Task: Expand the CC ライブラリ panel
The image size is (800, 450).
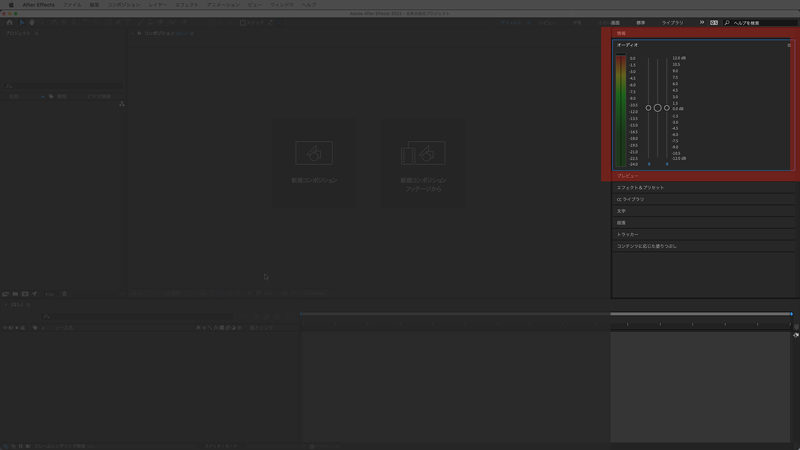Action: coord(631,199)
